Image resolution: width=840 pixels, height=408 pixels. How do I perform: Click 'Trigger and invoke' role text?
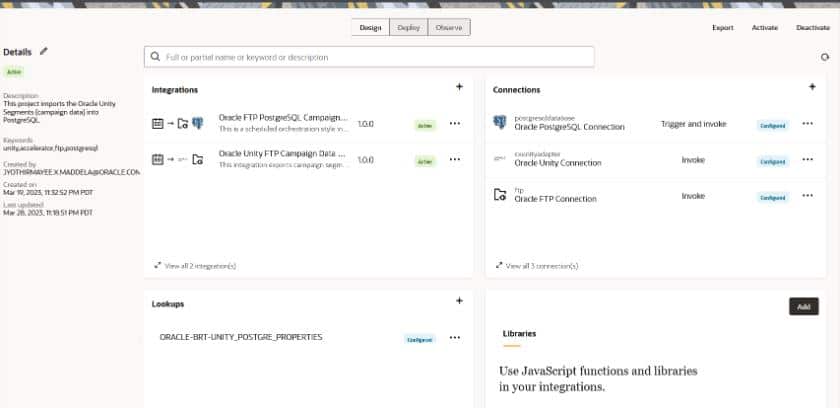(693, 124)
